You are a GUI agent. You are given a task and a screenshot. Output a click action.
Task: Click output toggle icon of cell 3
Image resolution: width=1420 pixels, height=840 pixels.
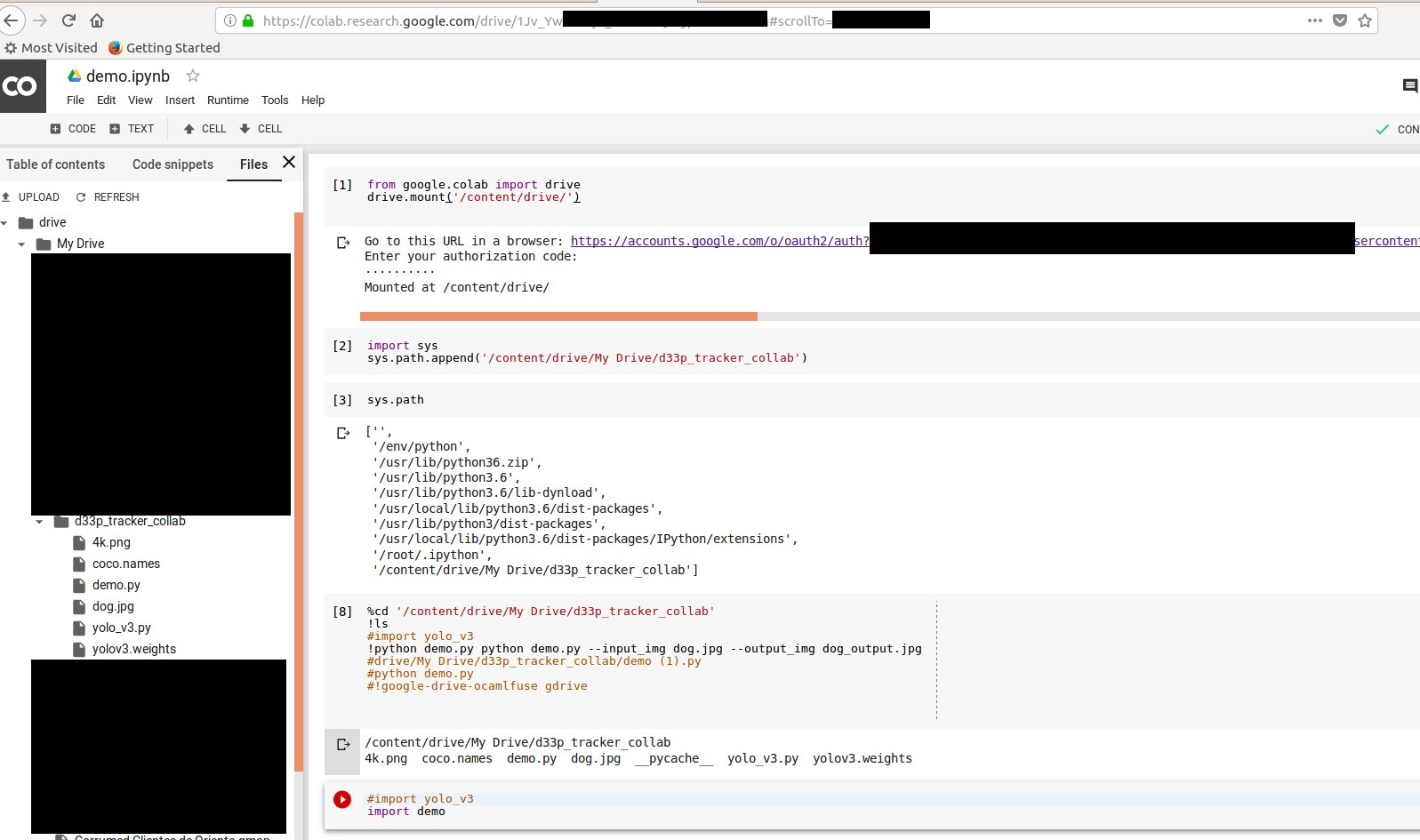[x=343, y=433]
